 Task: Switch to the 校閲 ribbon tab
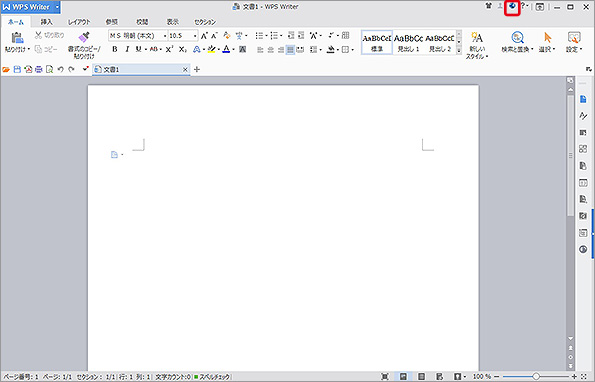142,22
